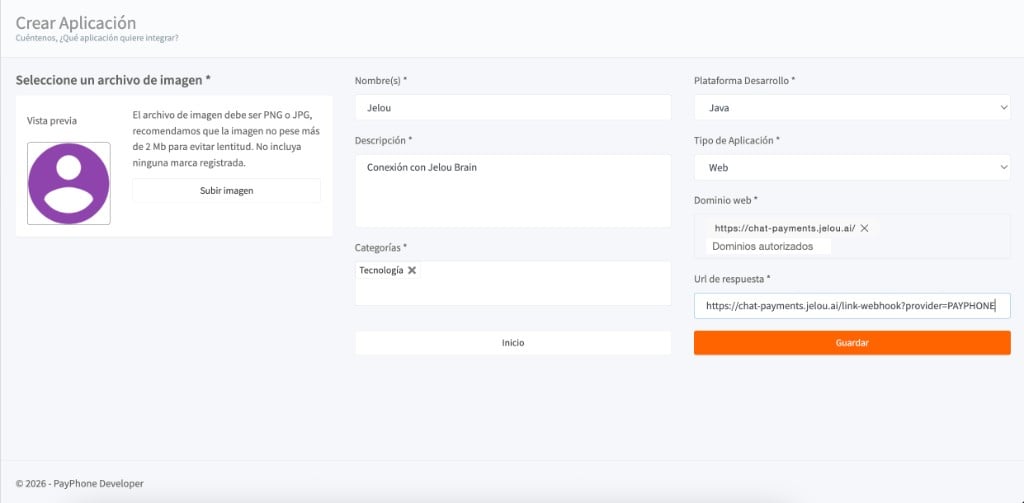Click the Url de respuesta field
Viewport: 1024px width, 503px height.
[852, 306]
